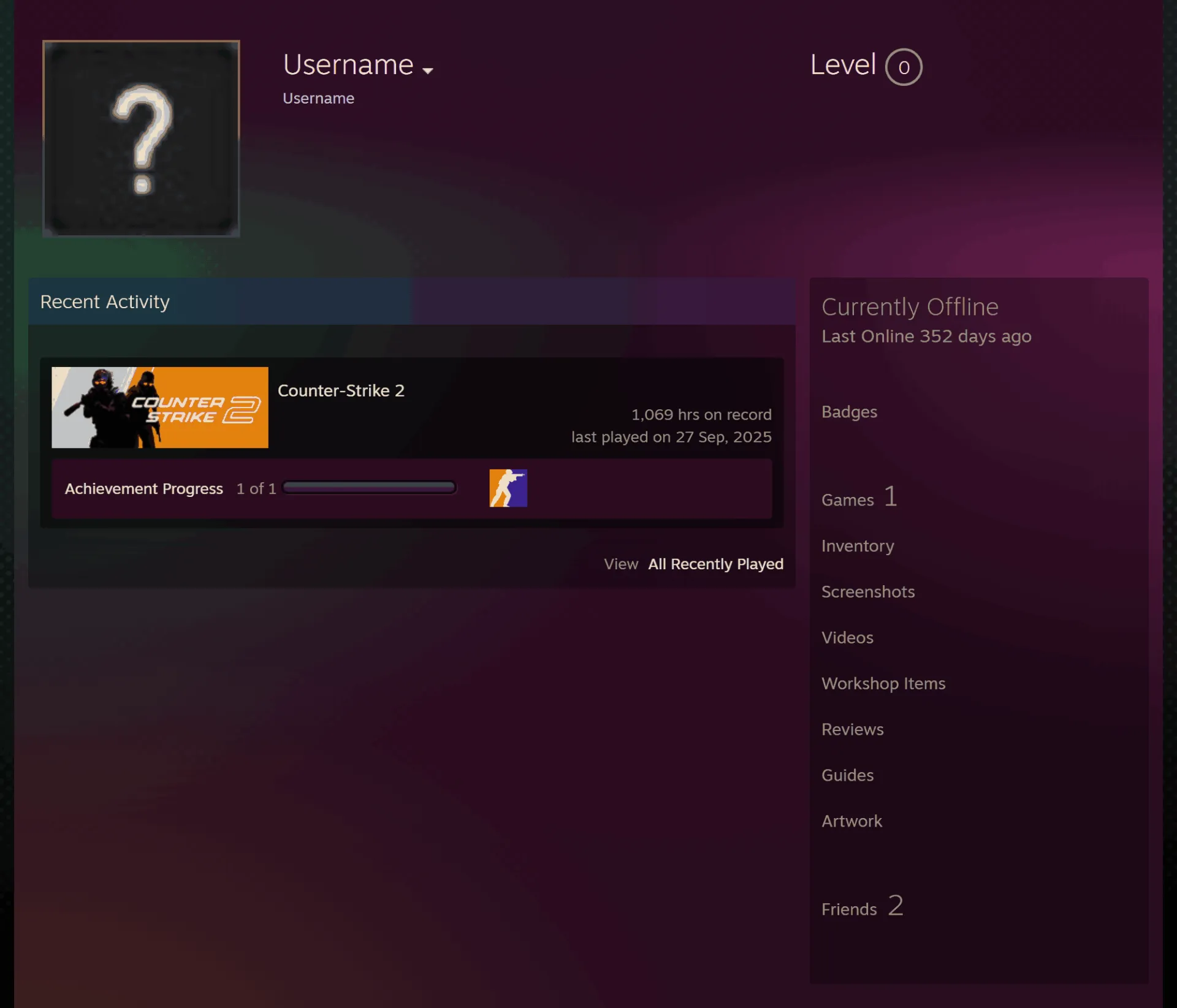
Task: Click the 'Currently Offline' status text
Action: click(x=910, y=307)
